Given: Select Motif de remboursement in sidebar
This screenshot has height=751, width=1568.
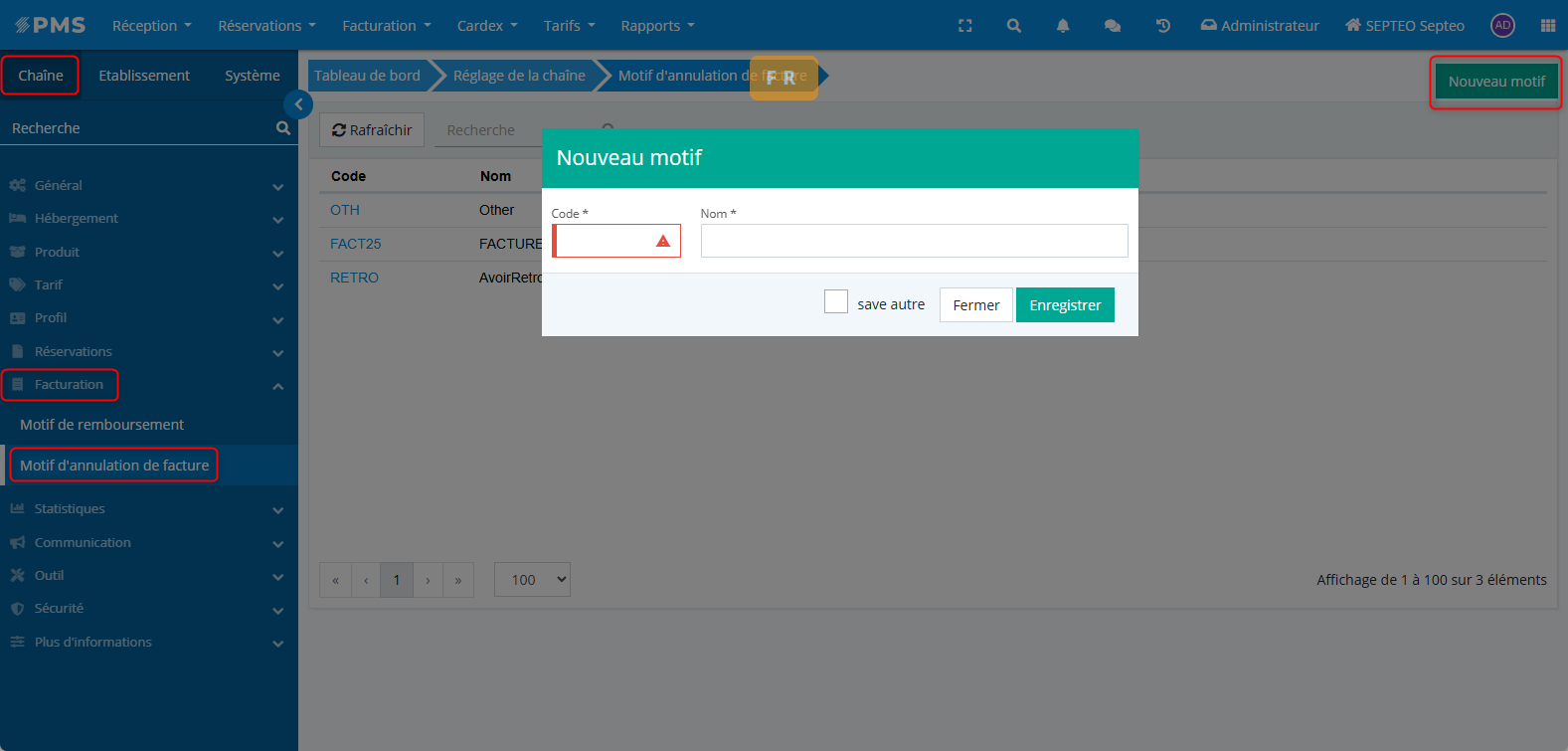Looking at the screenshot, I should [102, 425].
